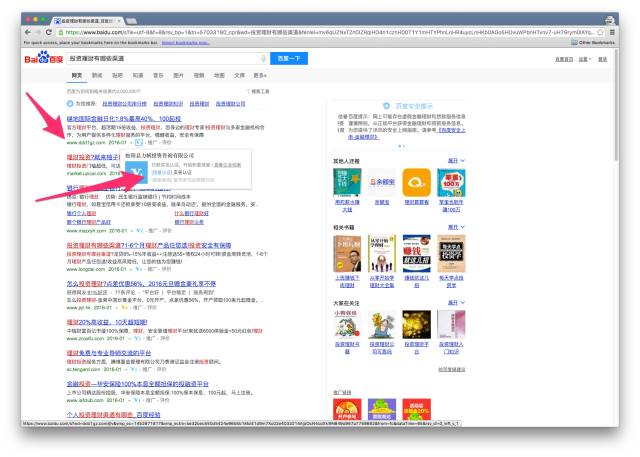Click the V1 badge beside www.znceifu.com

(138, 338)
